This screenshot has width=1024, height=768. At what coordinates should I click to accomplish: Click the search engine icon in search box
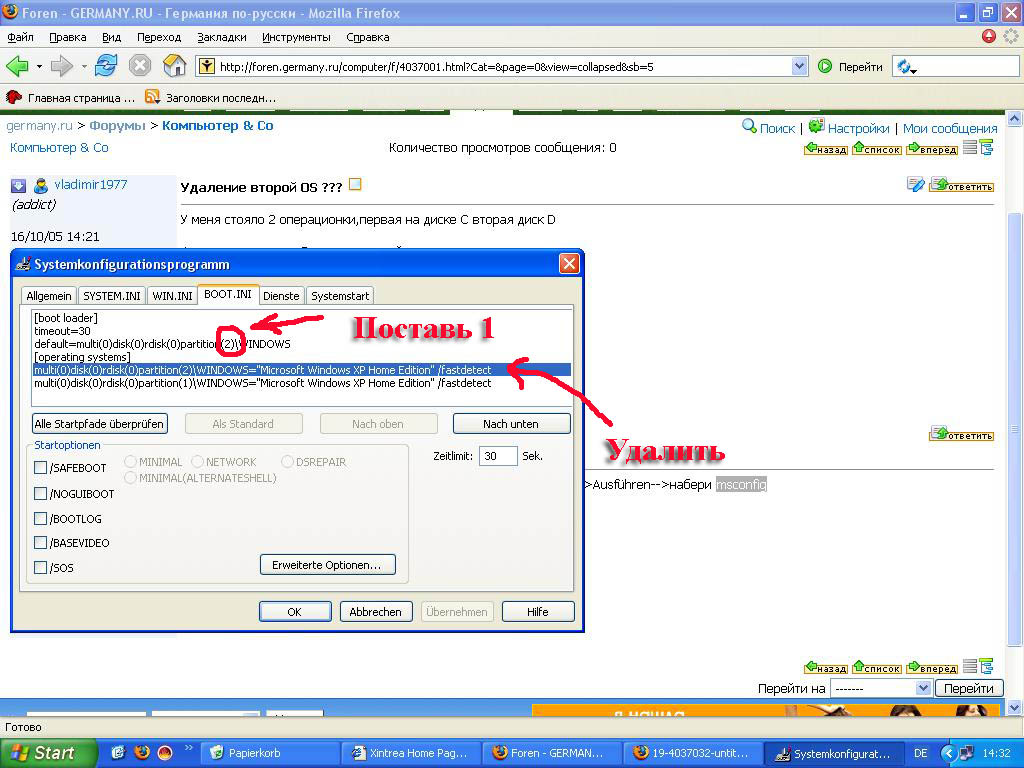point(904,67)
